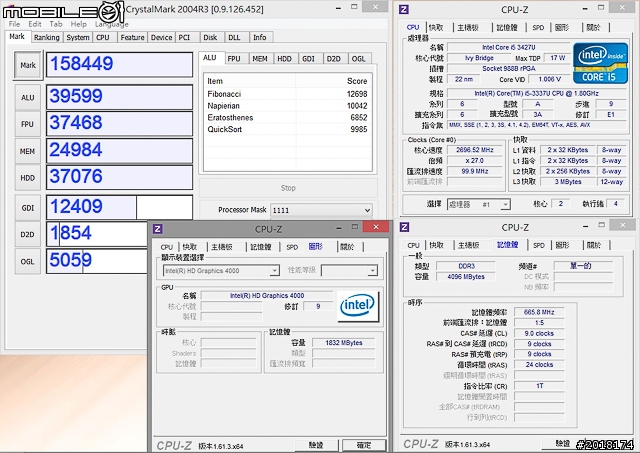Run the ALU benchmark button
The height and width of the screenshot is (453, 640).
click(28, 98)
